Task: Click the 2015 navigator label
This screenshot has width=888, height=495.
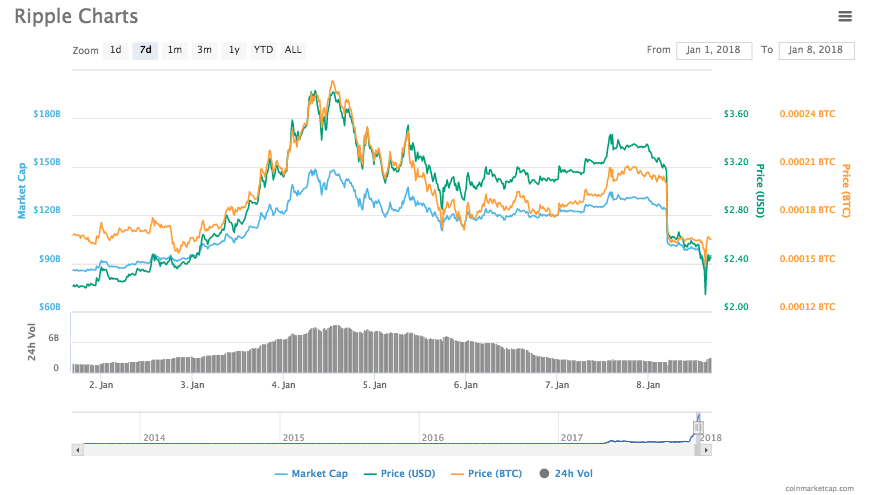Action: click(x=293, y=438)
